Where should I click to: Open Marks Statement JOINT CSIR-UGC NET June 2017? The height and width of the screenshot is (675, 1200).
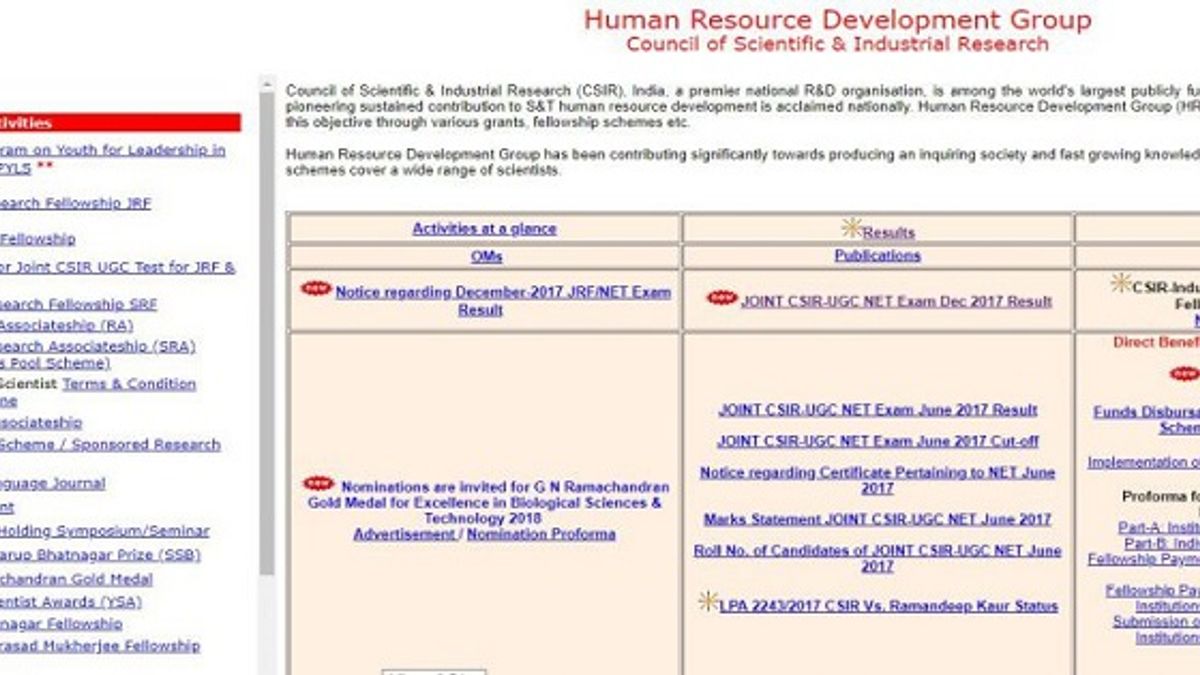coord(878,520)
